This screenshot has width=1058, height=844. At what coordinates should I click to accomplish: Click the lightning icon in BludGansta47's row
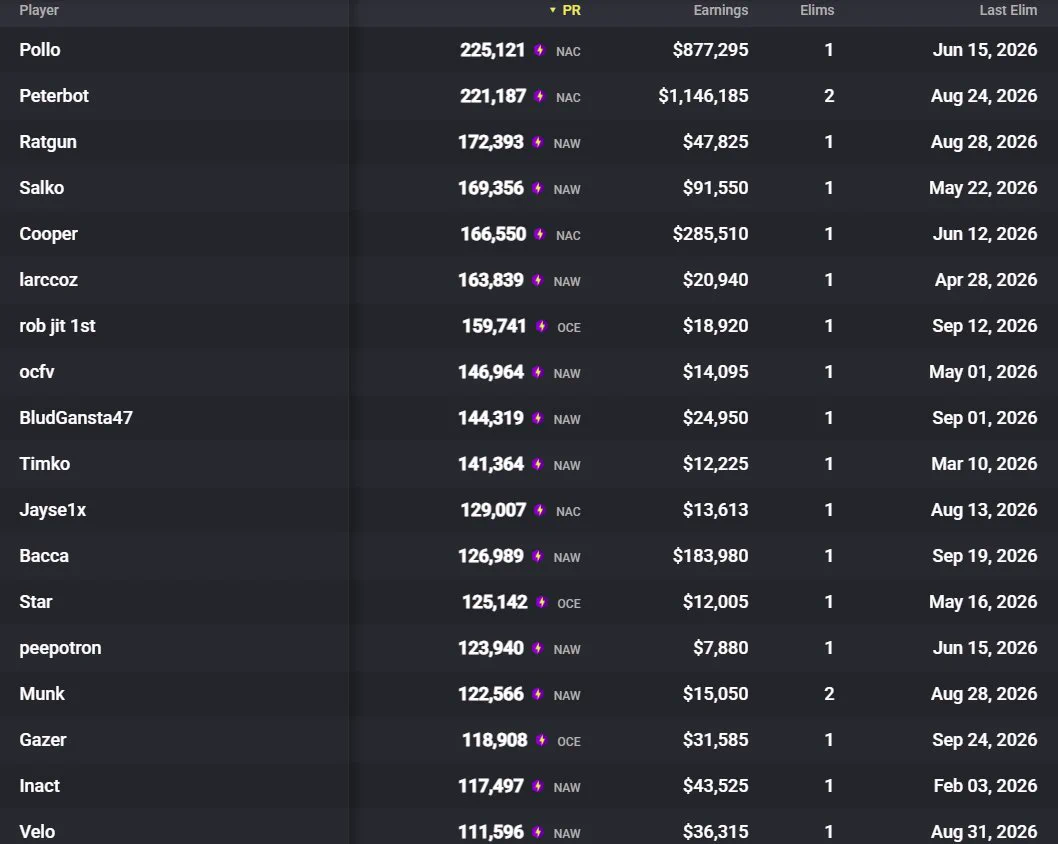(537, 418)
